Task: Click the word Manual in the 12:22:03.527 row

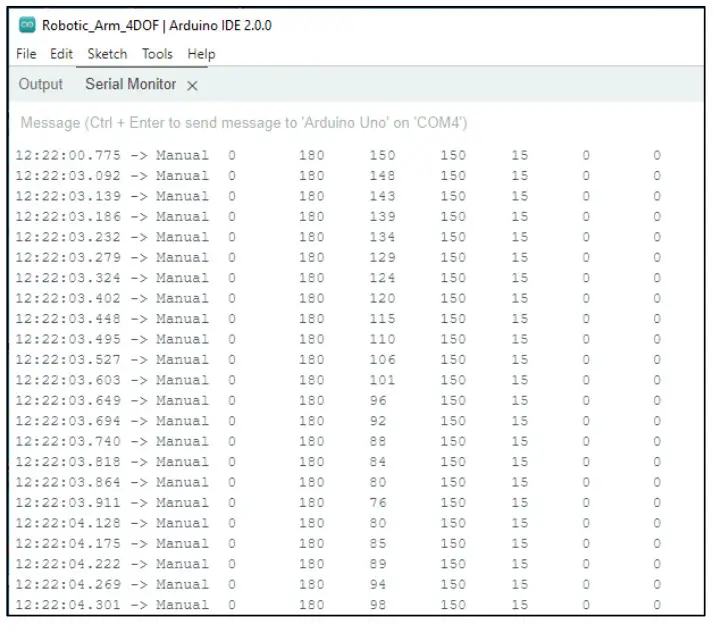Action: point(182,359)
